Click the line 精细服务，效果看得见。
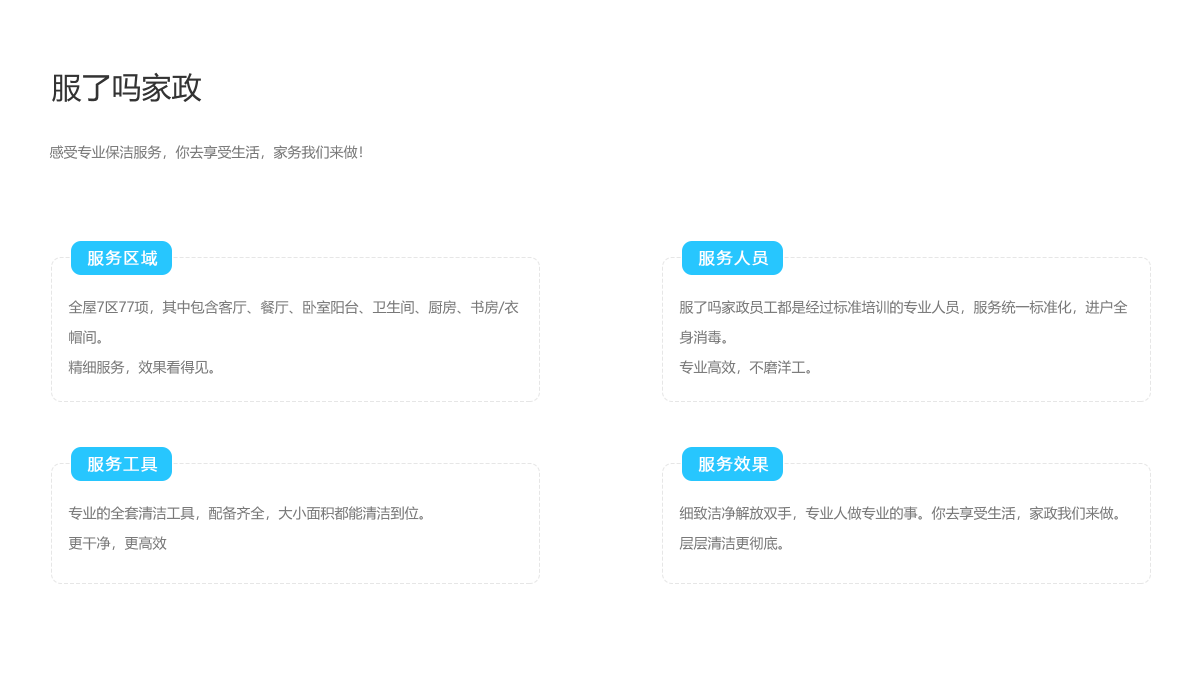 click(x=145, y=367)
